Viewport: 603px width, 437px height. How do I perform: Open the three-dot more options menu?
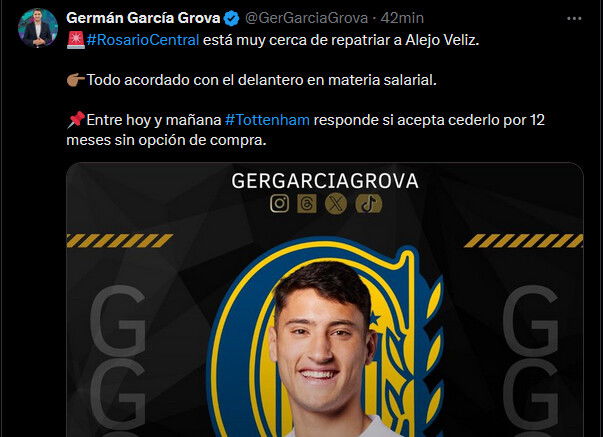click(574, 18)
